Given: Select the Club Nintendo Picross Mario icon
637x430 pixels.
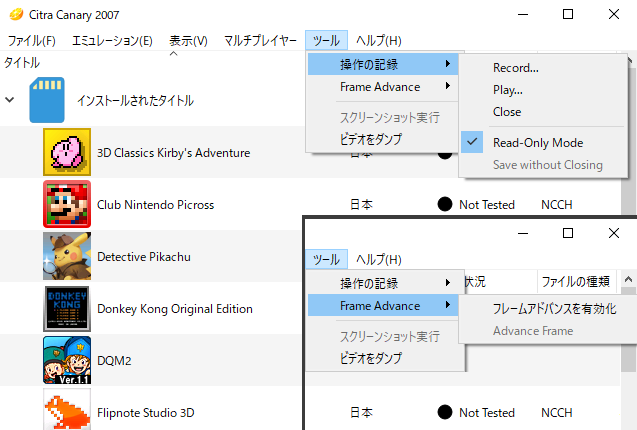Looking at the screenshot, I should 67,204.
